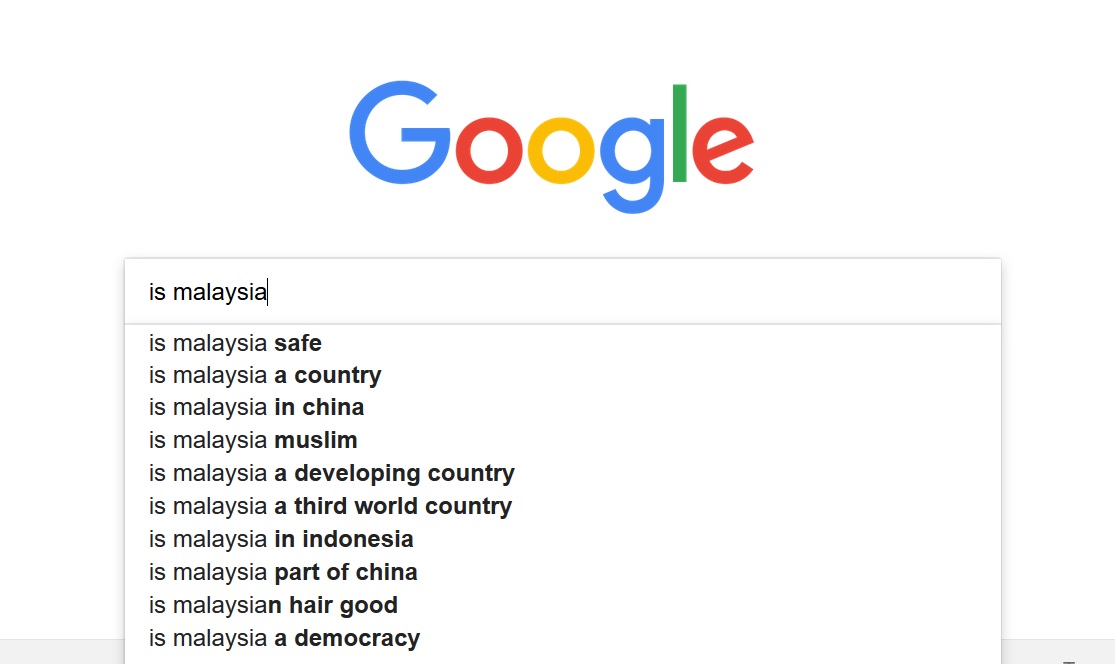Choose 'is malaysia a developing country' suggestion
The width and height of the screenshot is (1115, 664).
coord(562,473)
